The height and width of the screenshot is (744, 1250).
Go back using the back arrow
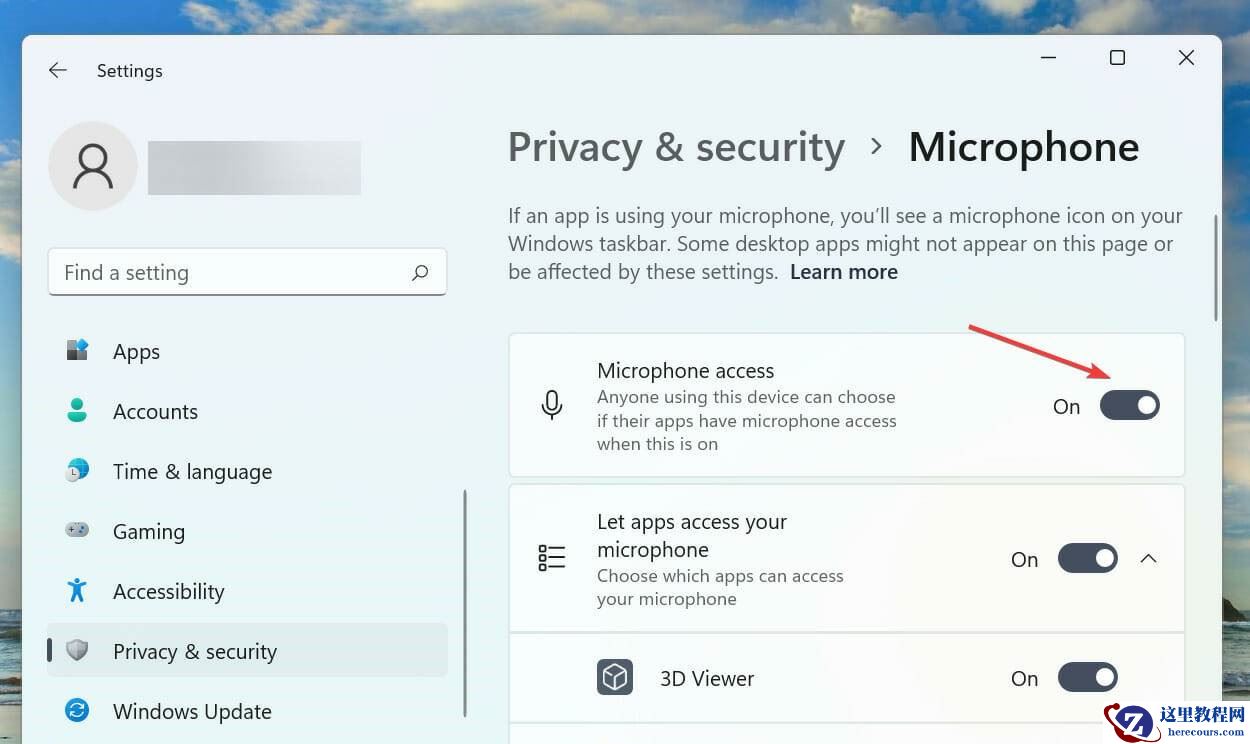57,70
